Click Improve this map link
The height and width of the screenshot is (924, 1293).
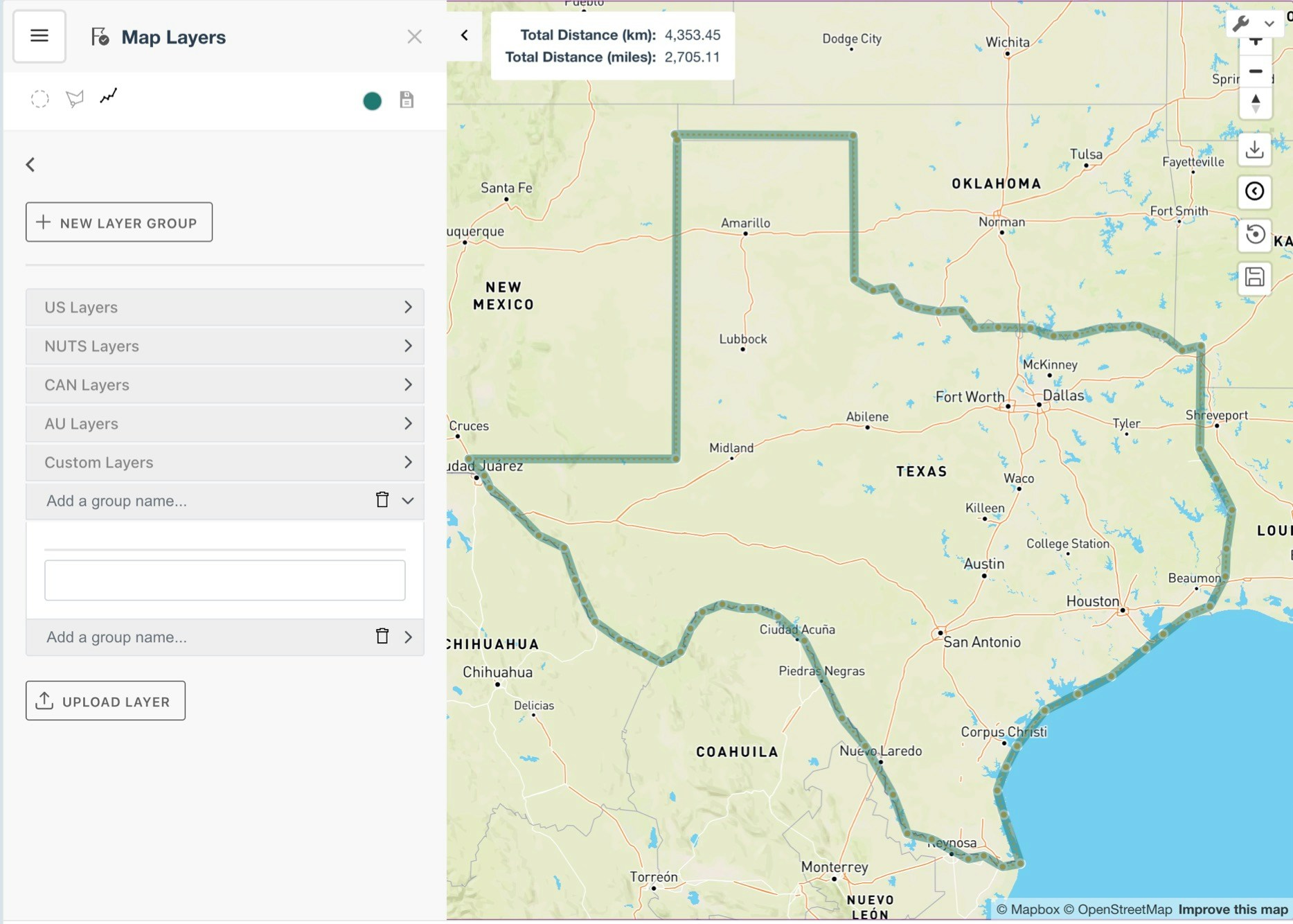click(x=1233, y=909)
